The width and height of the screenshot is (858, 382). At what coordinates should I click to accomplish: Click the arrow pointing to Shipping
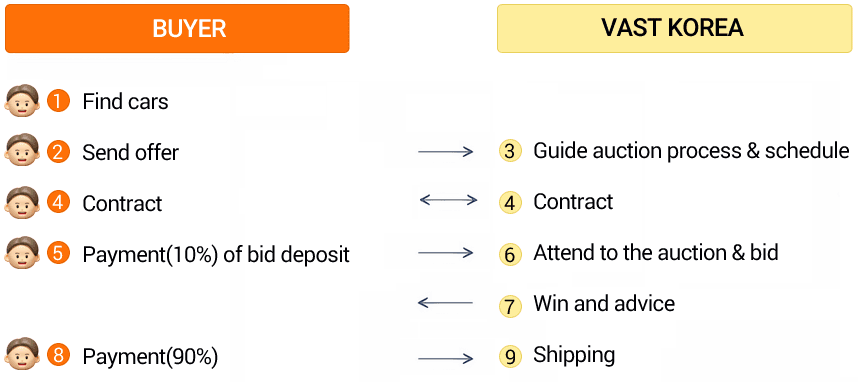click(x=445, y=359)
